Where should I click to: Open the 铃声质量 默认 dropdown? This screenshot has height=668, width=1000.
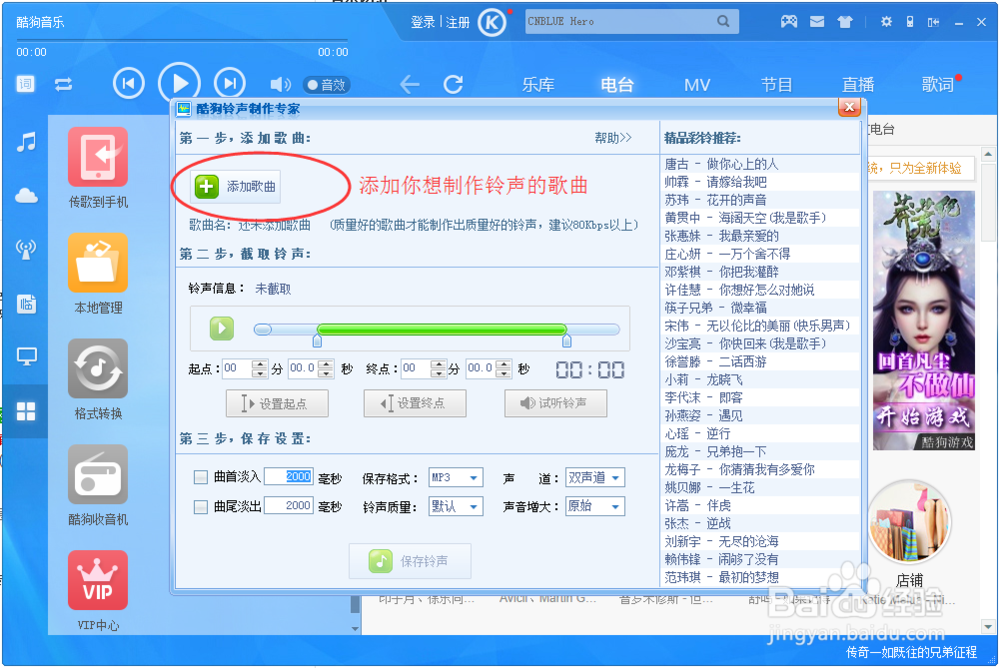(x=455, y=507)
